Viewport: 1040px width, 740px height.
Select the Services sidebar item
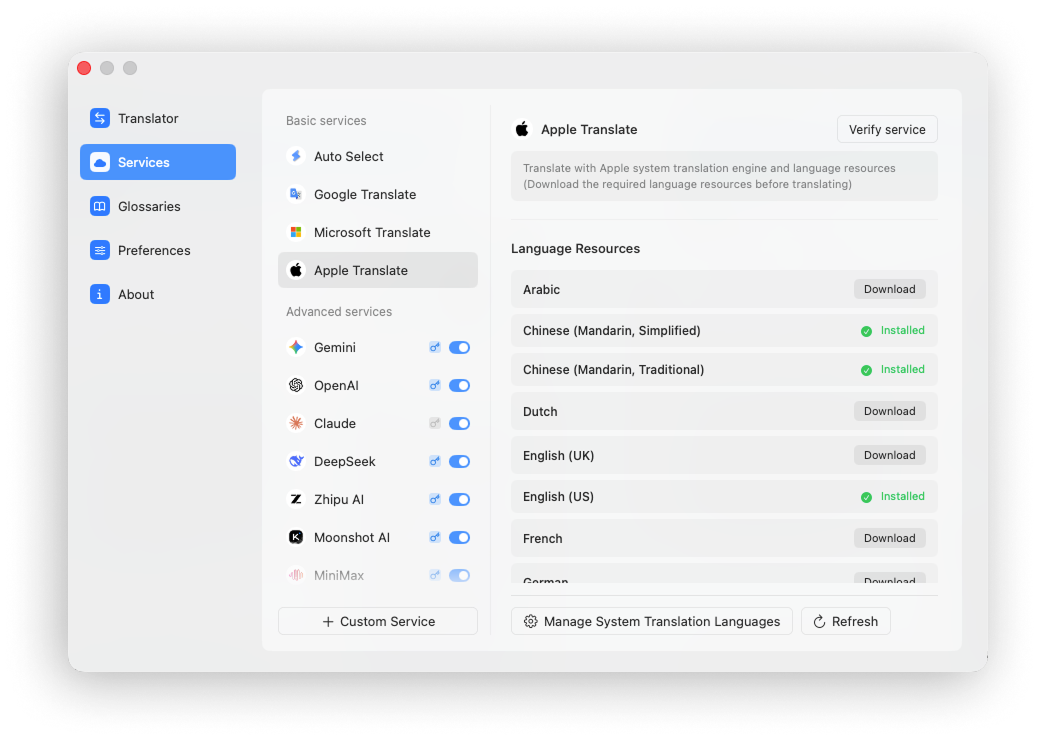(x=158, y=162)
